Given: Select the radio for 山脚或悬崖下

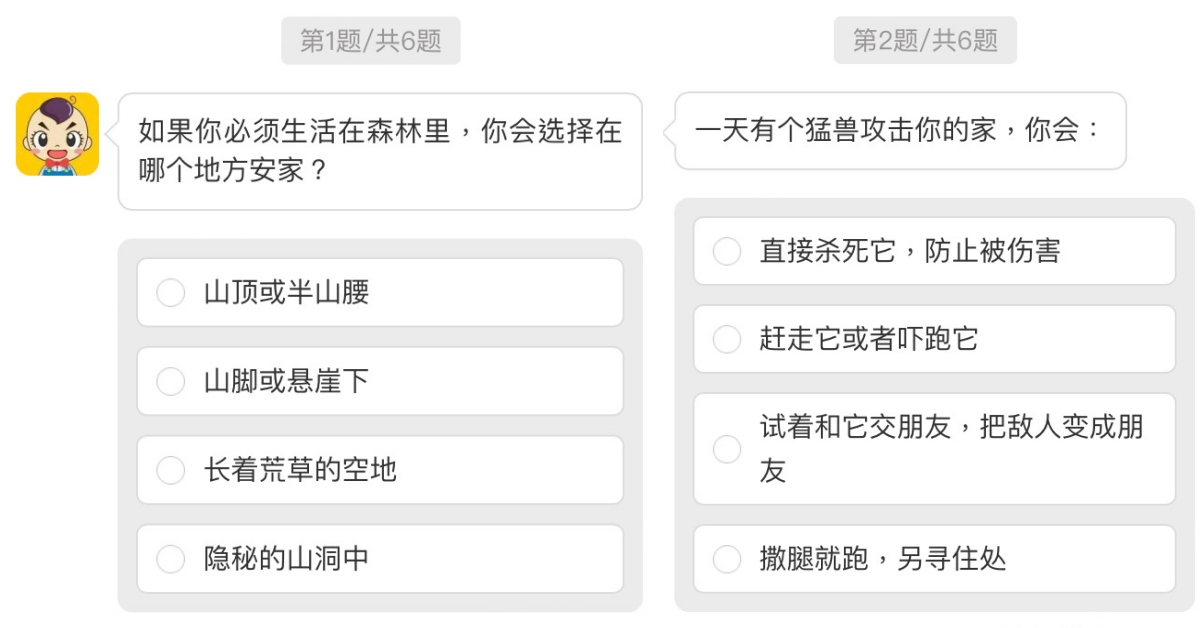Looking at the screenshot, I should tap(171, 381).
